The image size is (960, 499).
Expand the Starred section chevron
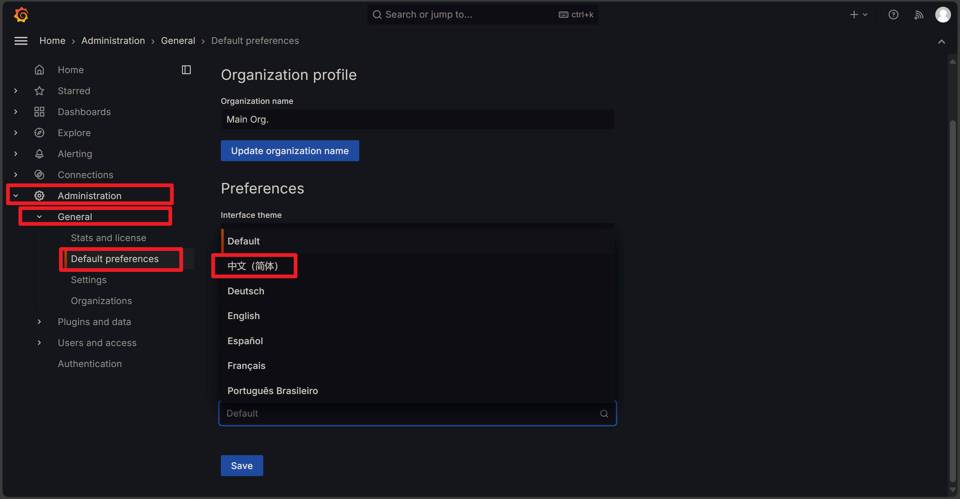[x=15, y=91]
